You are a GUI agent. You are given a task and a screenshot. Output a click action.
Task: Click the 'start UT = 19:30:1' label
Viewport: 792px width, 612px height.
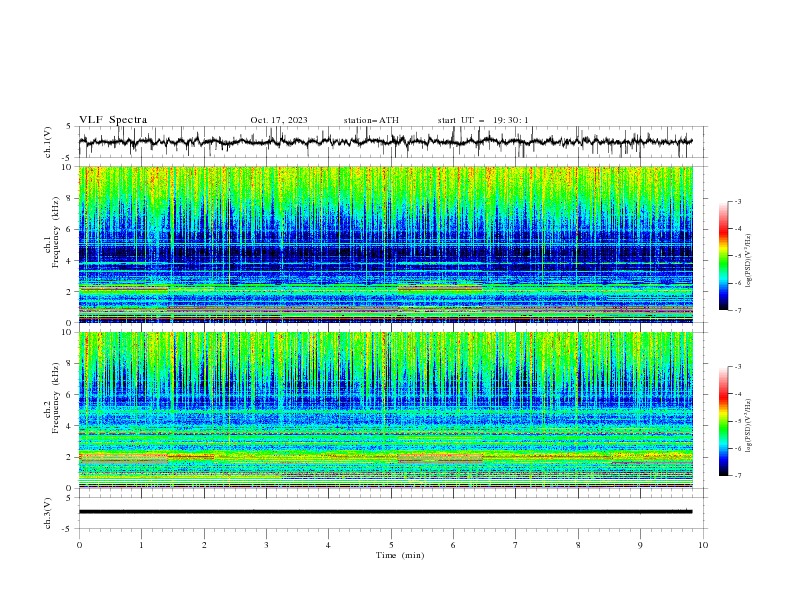click(483, 120)
